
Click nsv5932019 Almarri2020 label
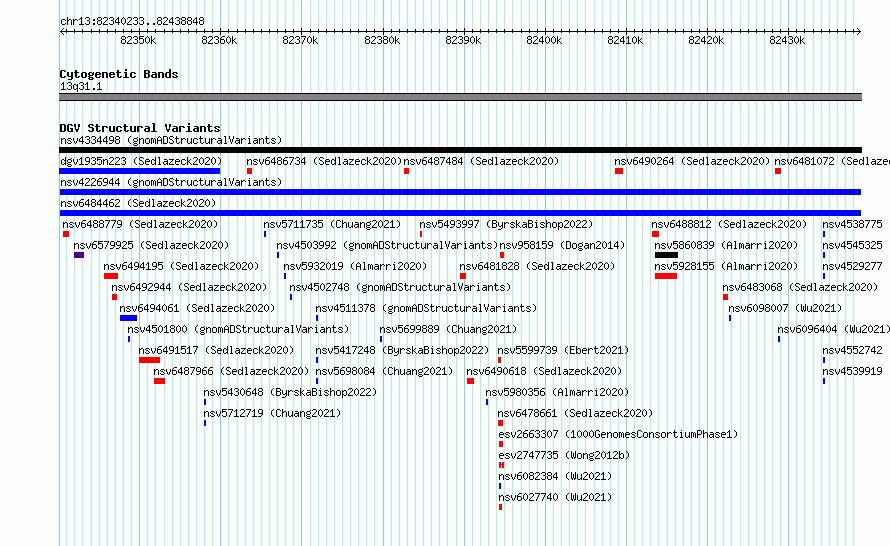point(355,266)
